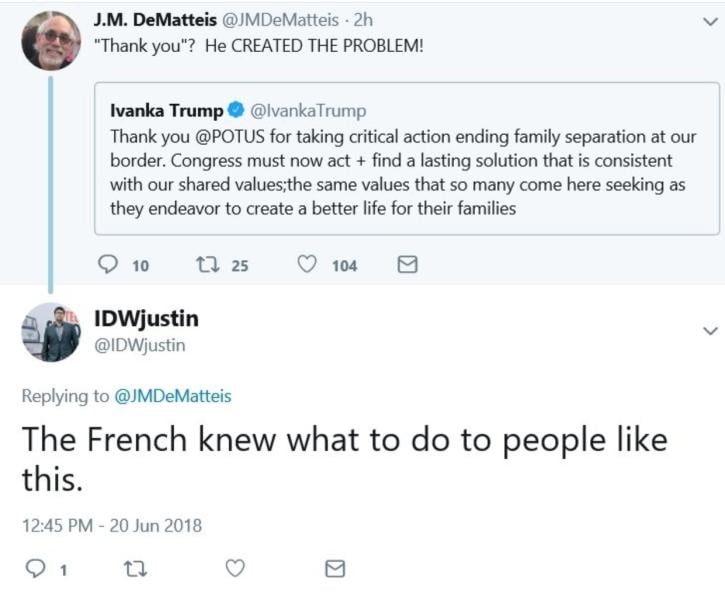Screen dimensions: 725x603
Task: Like IDWjustin's tweet
Action: [235, 569]
